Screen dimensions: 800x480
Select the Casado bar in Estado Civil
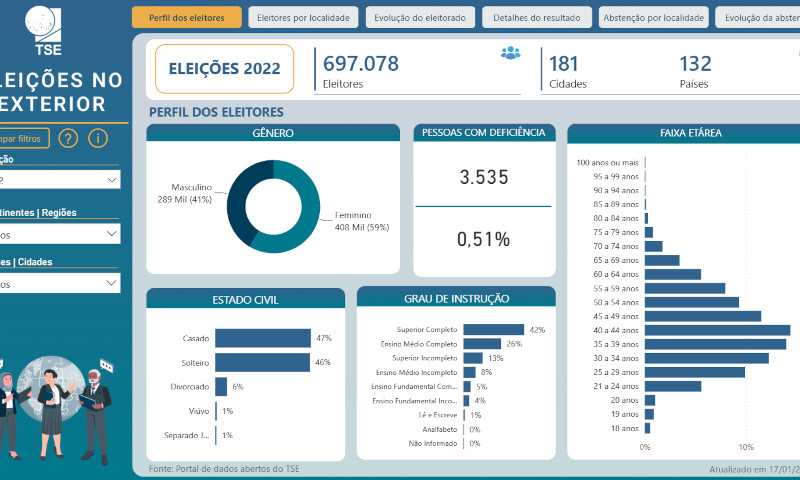click(263, 338)
